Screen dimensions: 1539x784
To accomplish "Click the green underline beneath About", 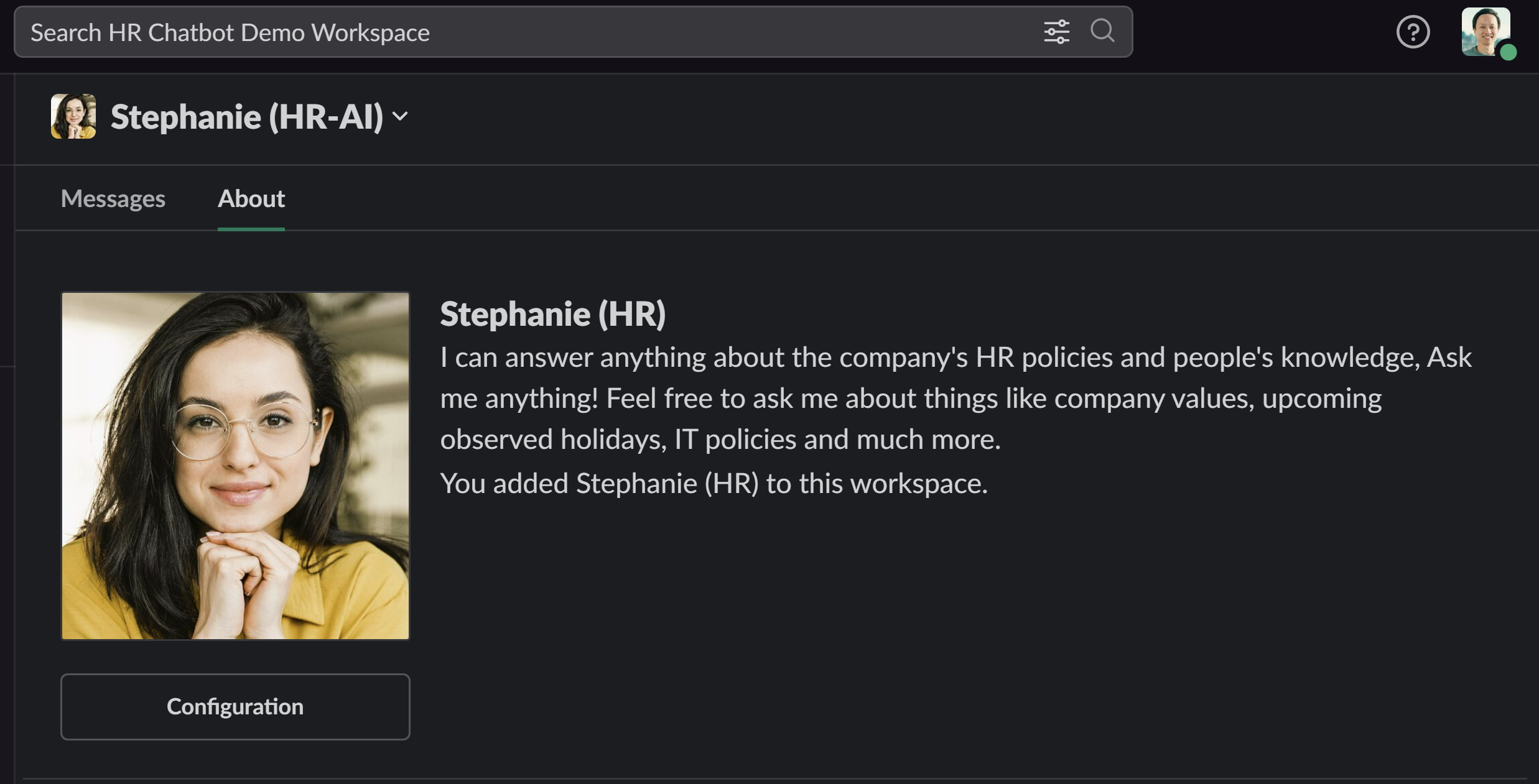I will 251,229.
